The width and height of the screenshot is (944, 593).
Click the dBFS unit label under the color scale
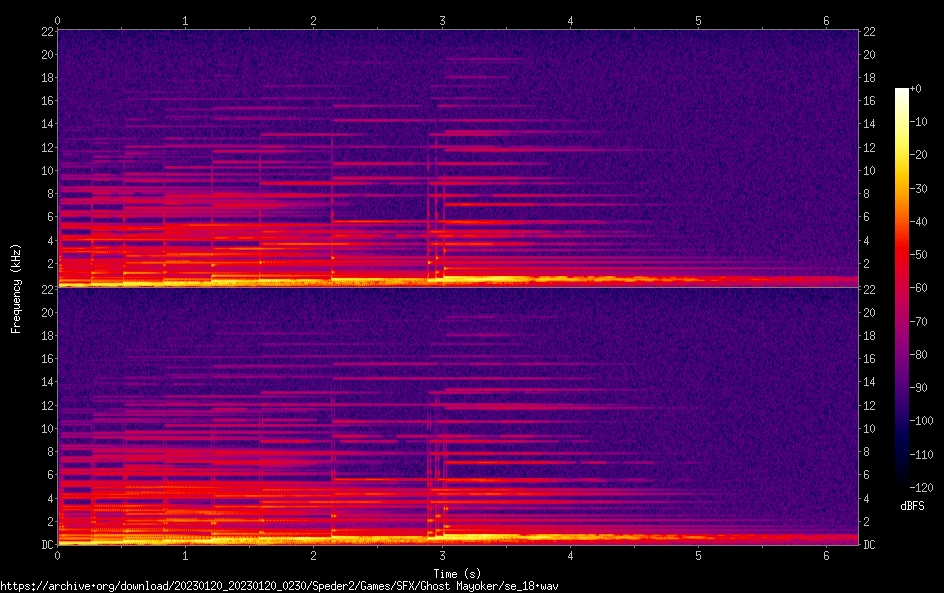coord(912,506)
